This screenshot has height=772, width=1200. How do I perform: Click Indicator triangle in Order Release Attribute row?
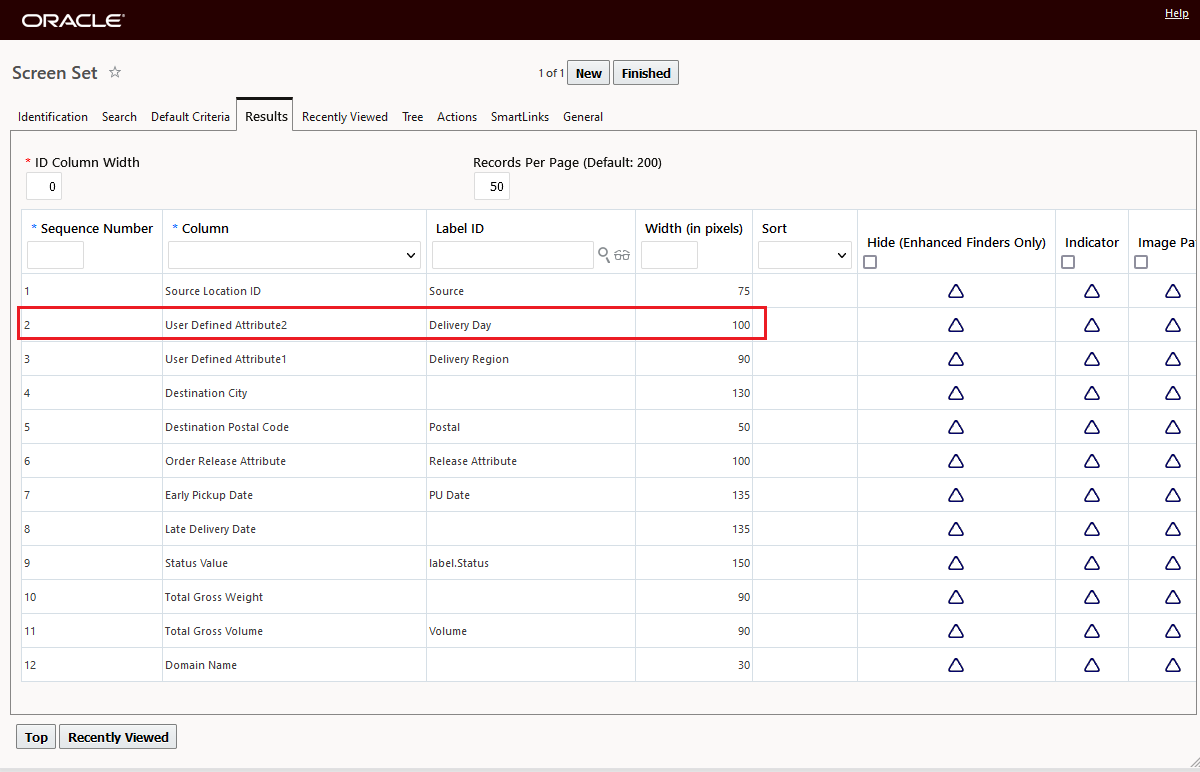(x=1092, y=461)
